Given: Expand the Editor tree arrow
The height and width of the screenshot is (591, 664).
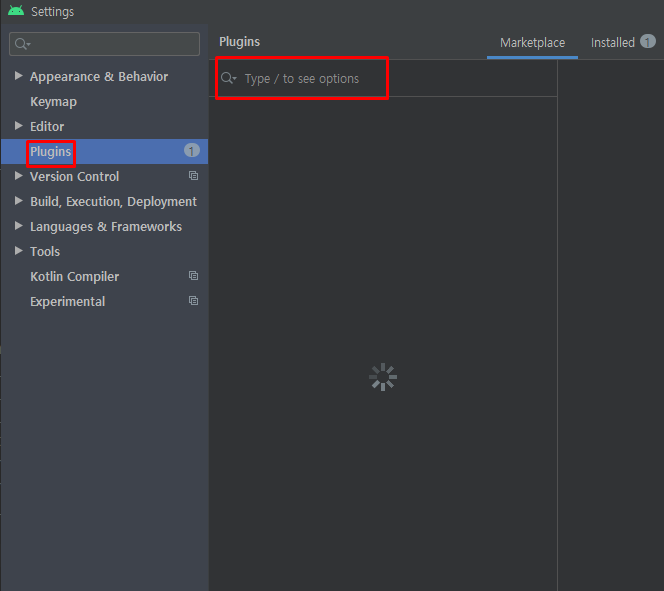Looking at the screenshot, I should click(18, 126).
